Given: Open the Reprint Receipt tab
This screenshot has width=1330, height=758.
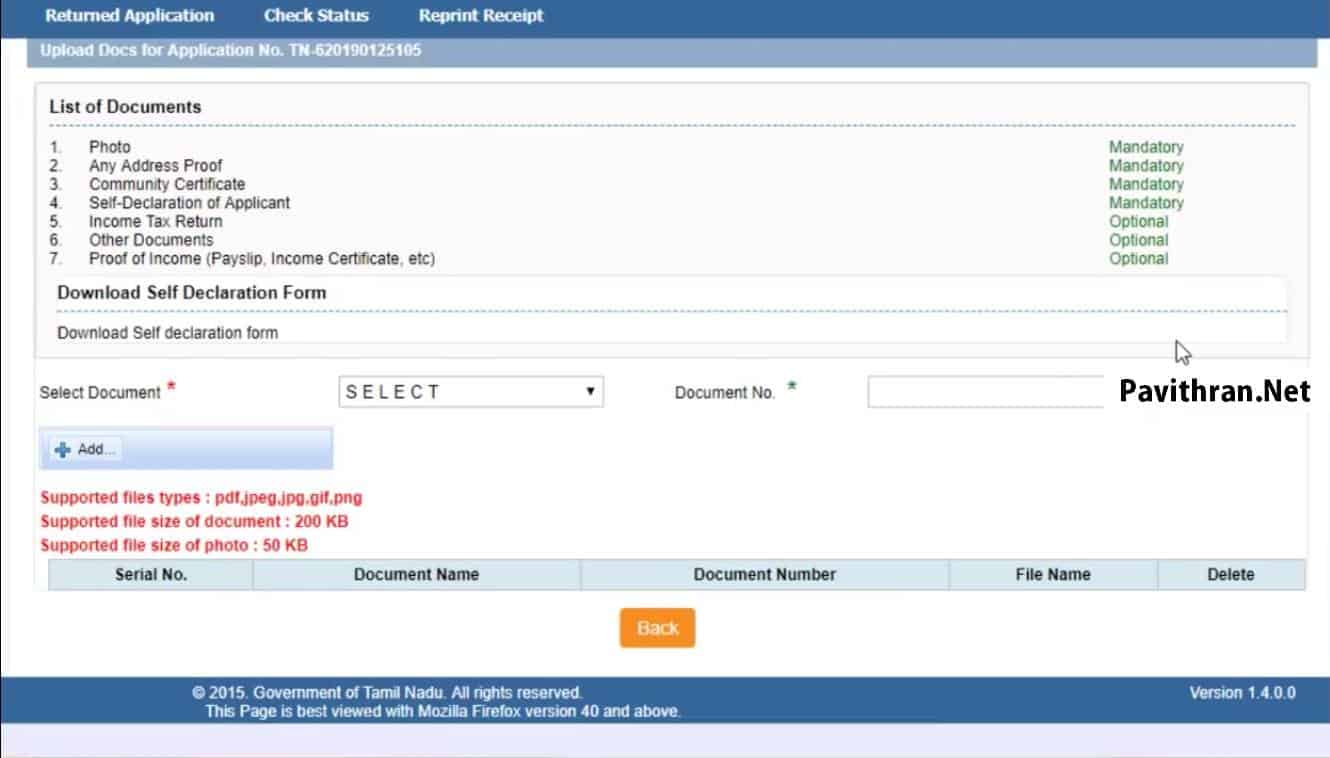Looking at the screenshot, I should click(x=481, y=16).
